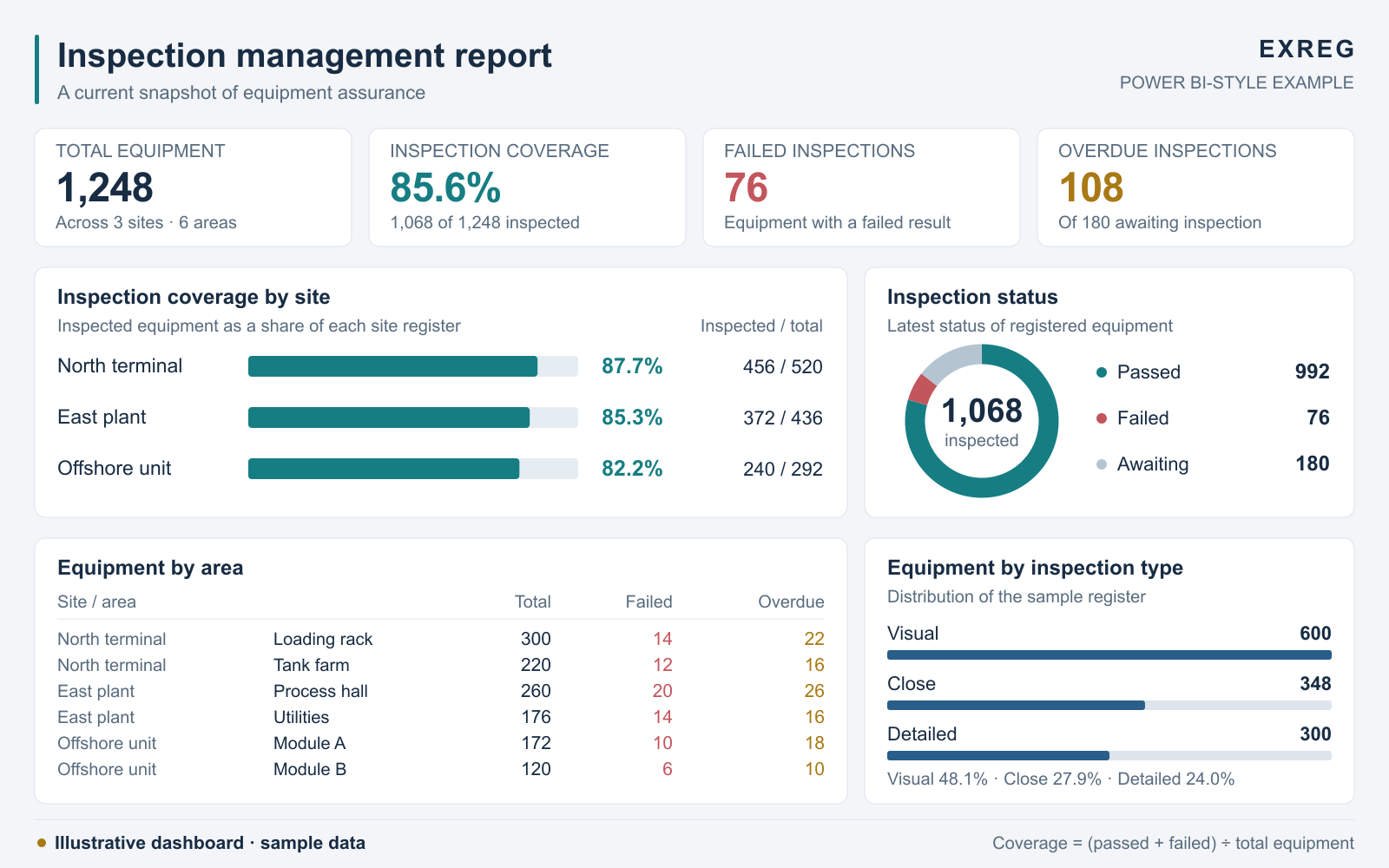Click the 82.2% coverage percentage

[632, 469]
